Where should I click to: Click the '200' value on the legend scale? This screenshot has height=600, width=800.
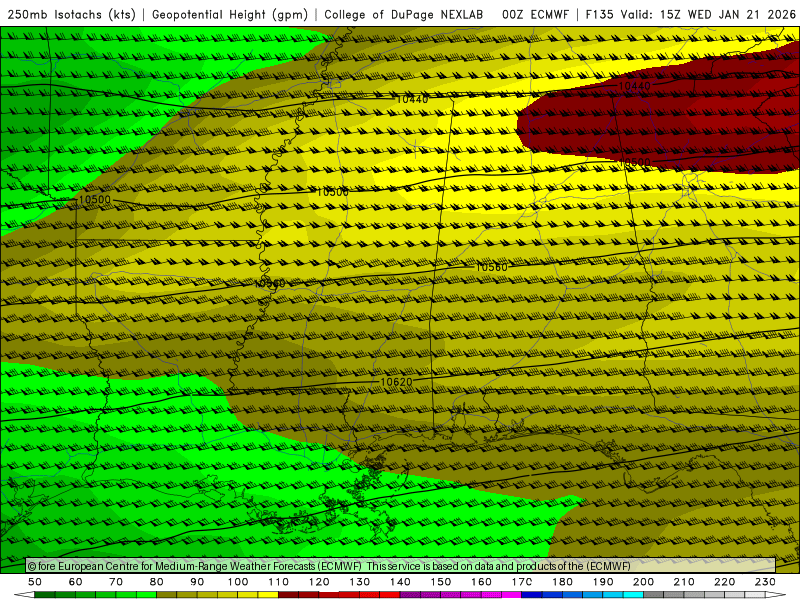[643, 582]
